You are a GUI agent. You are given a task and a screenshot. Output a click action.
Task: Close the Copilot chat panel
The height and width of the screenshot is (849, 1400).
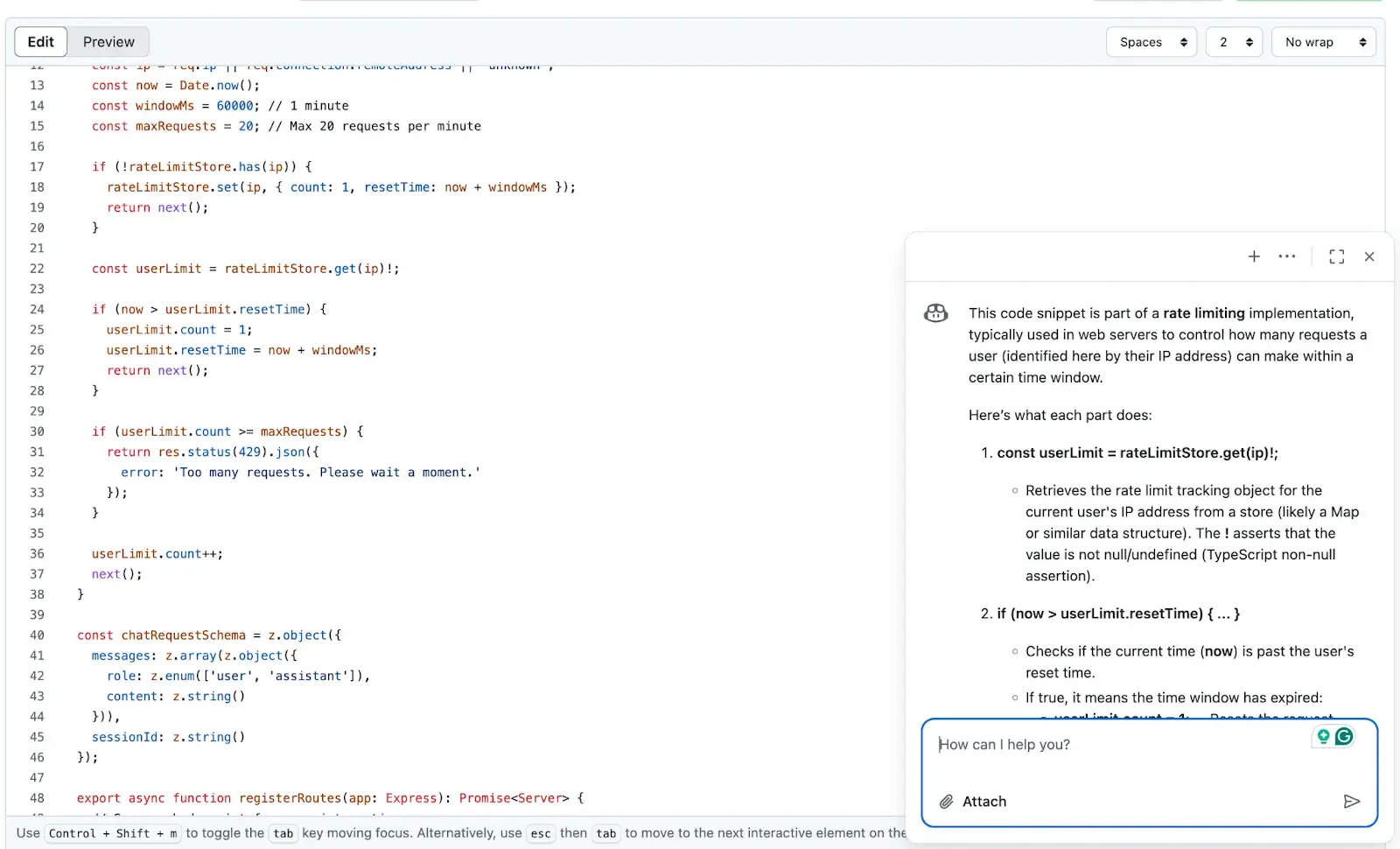(x=1369, y=256)
